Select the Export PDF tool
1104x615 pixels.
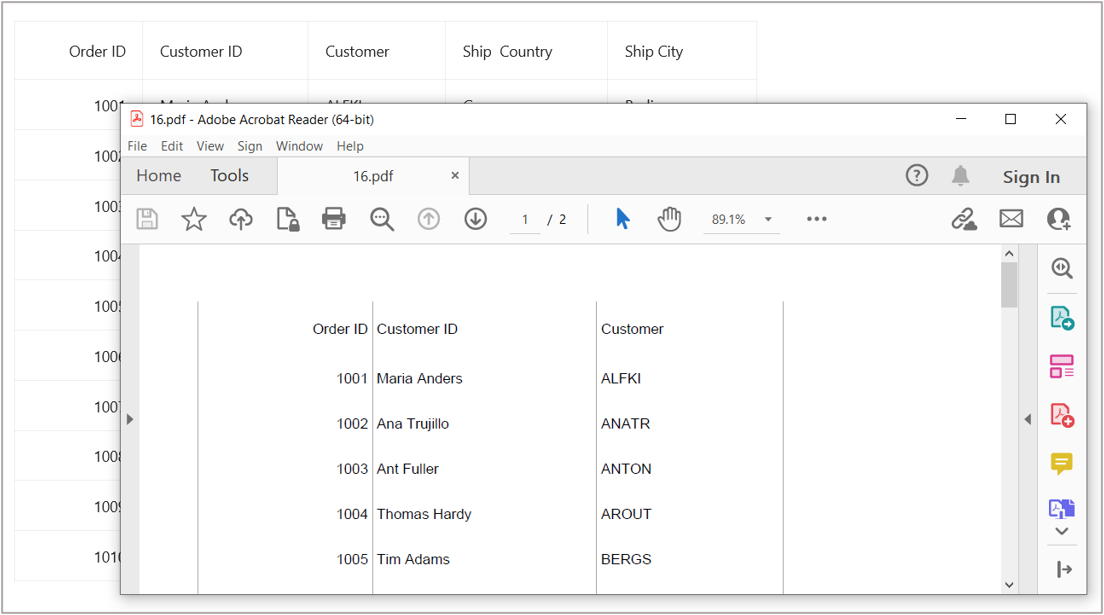click(x=1061, y=415)
